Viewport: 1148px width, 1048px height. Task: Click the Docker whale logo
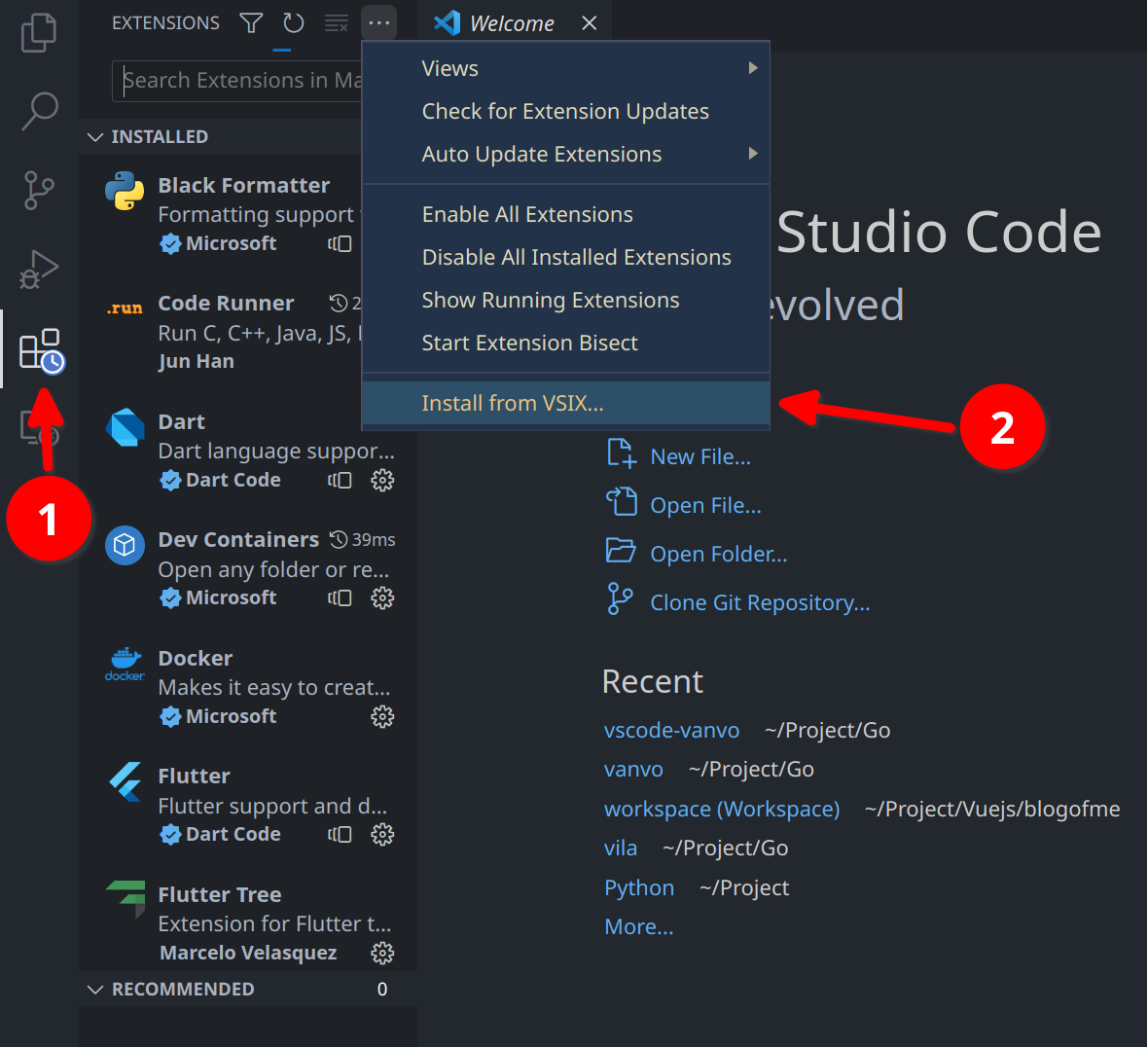(x=125, y=665)
